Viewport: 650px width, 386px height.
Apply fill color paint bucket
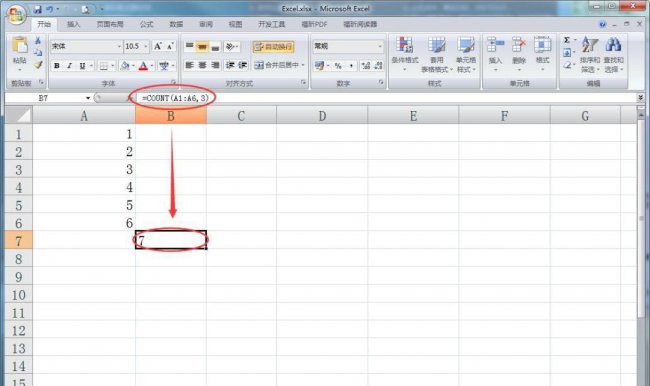[x=124, y=66]
